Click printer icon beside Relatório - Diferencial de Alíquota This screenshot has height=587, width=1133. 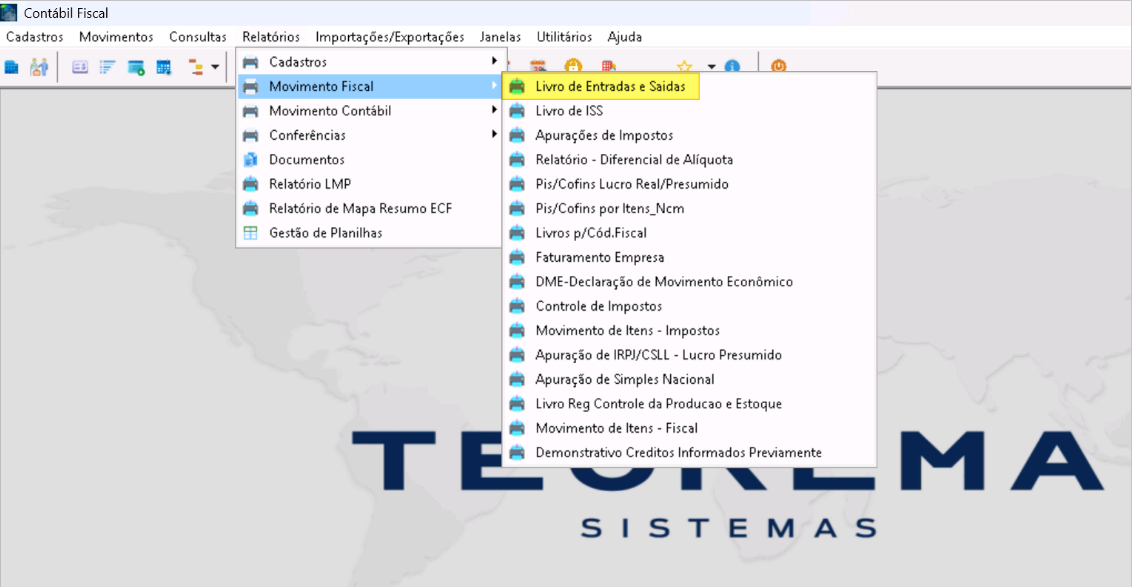click(517, 160)
